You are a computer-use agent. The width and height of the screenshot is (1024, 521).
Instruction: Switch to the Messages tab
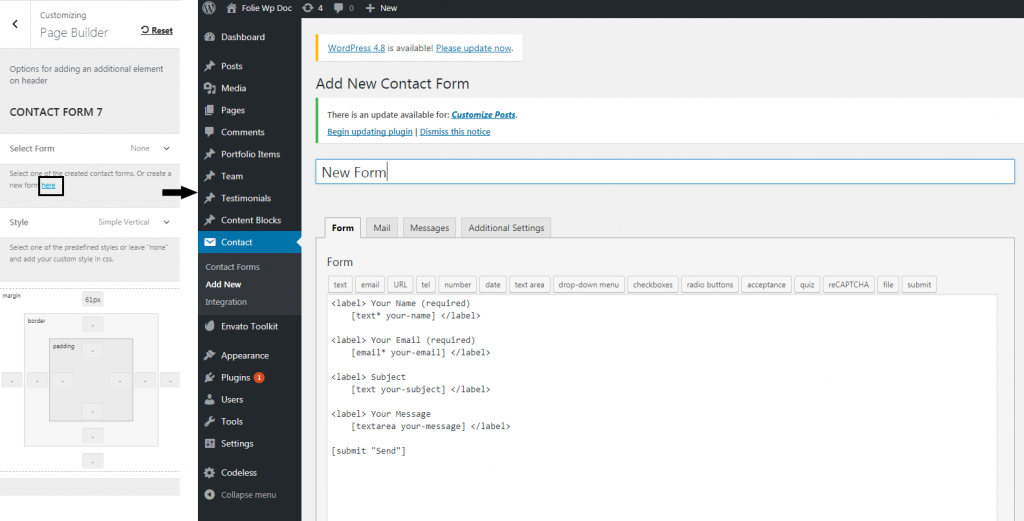[x=430, y=228]
